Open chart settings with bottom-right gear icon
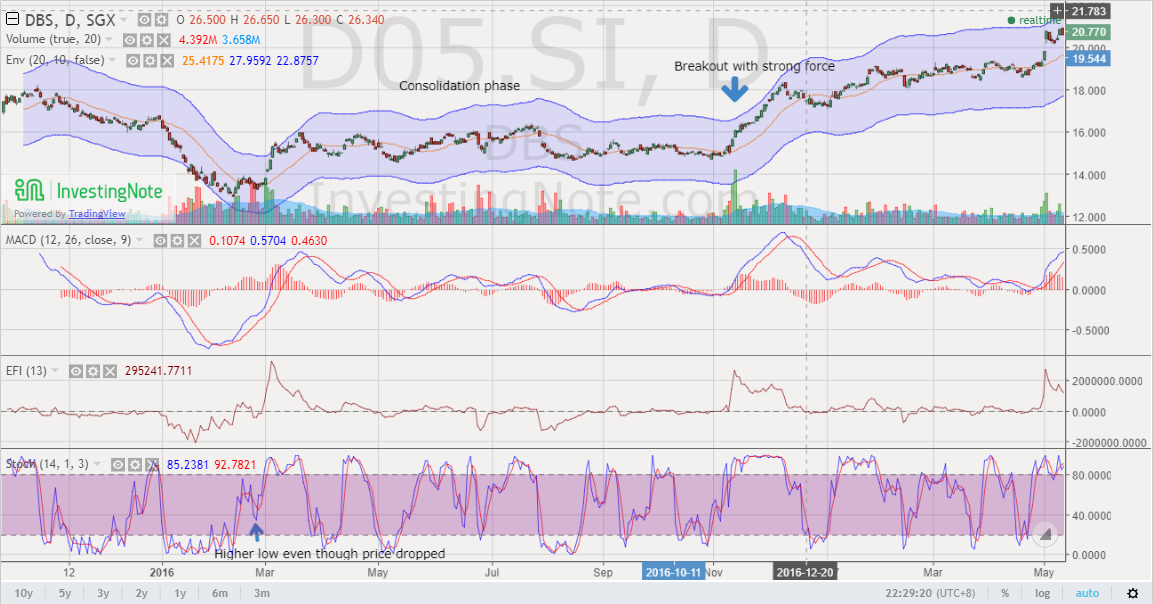Viewport: 1153px width, 604px height. pos(1133,593)
